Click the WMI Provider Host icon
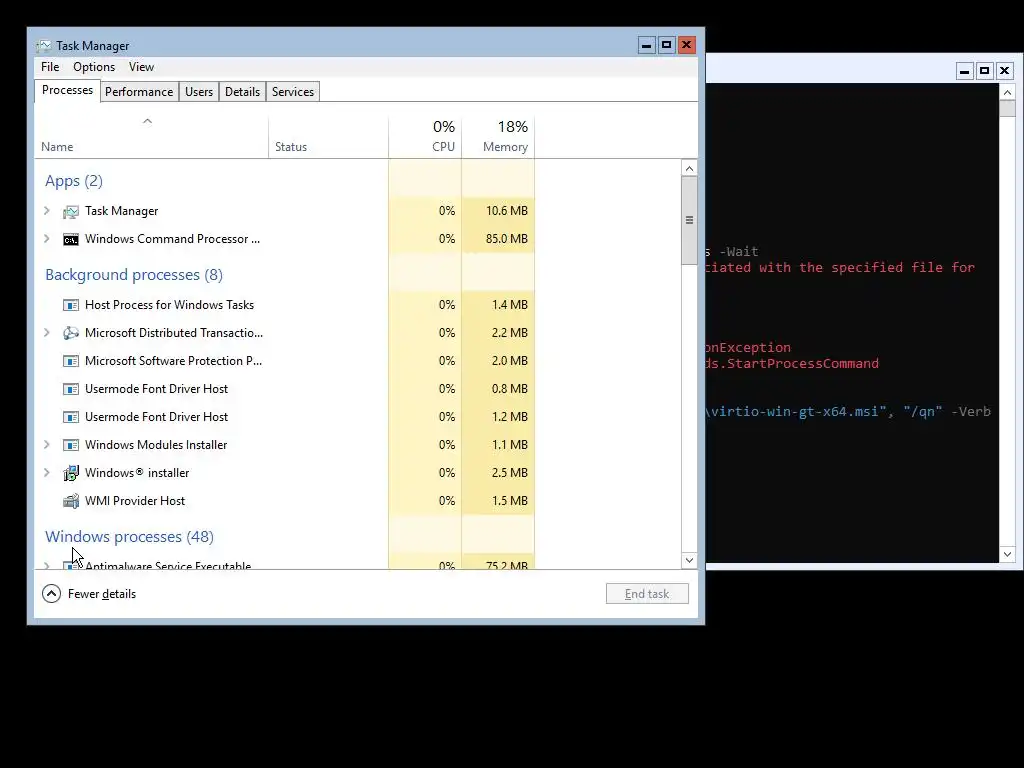 pyautogui.click(x=71, y=501)
